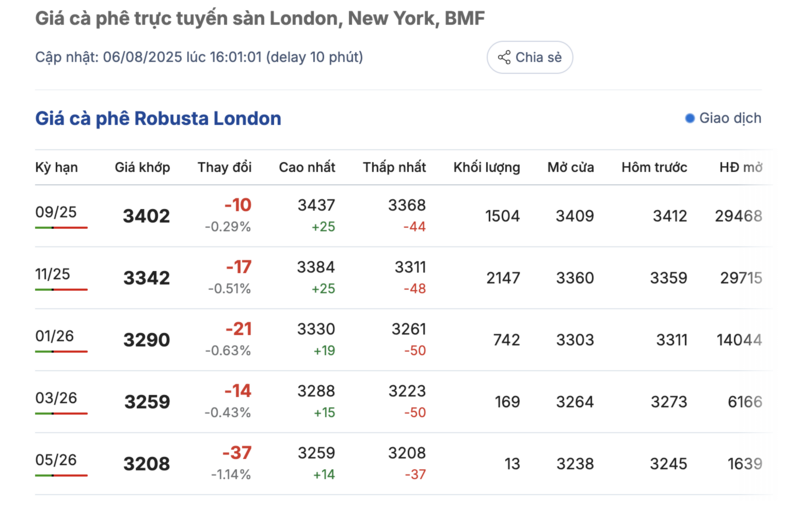Open the 09/25 contract term row
Screen dimensions: 800x507
click(x=403, y=216)
